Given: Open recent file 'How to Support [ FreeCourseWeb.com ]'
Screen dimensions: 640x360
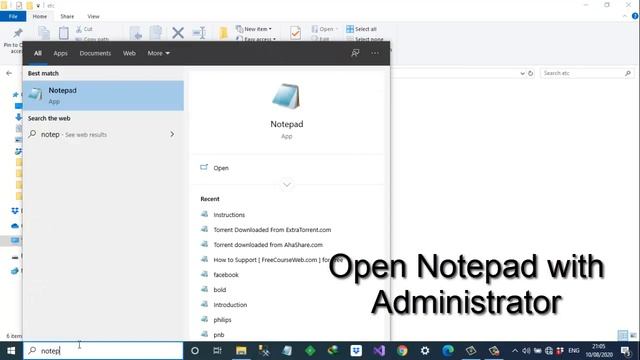Looking at the screenshot, I should pyautogui.click(x=278, y=260).
